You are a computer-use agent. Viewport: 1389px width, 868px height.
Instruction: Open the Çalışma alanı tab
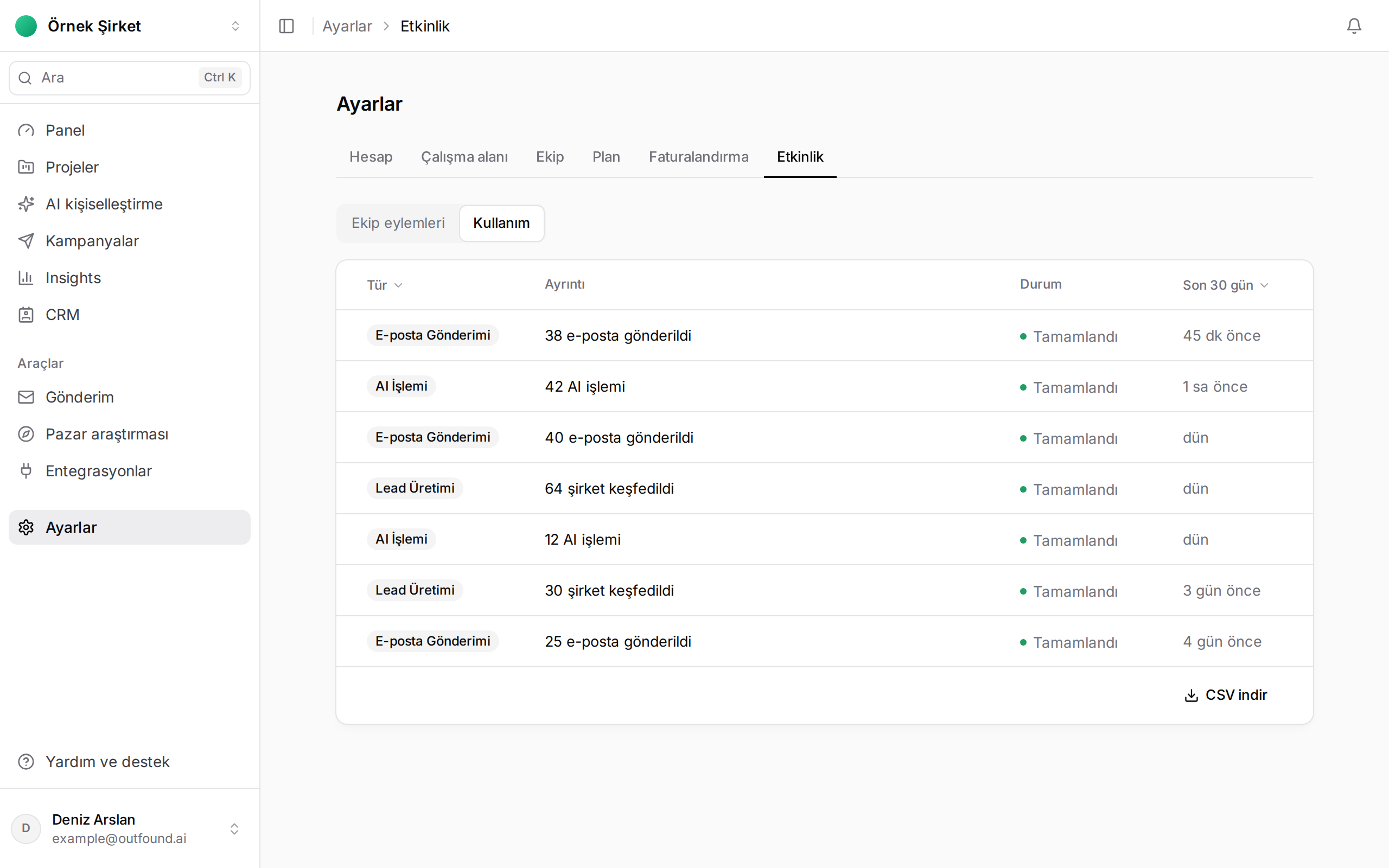tap(464, 157)
